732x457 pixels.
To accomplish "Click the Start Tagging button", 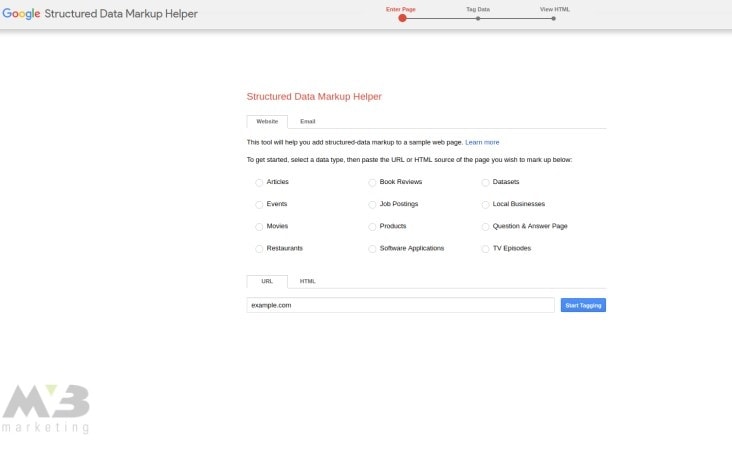I will click(x=583, y=305).
